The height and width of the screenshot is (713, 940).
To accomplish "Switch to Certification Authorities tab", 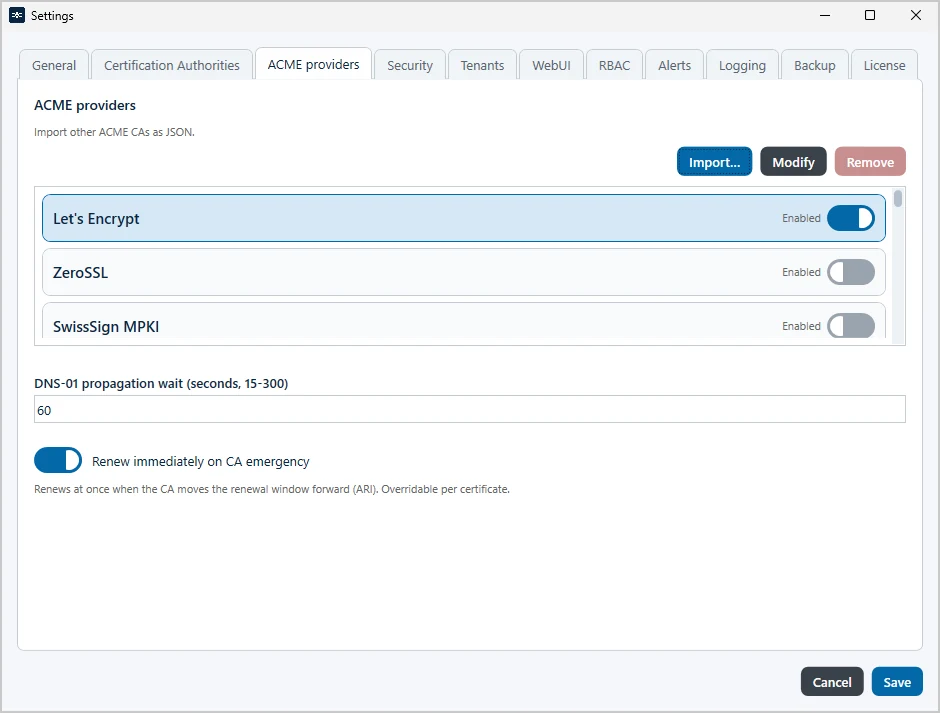I will pyautogui.click(x=171, y=65).
